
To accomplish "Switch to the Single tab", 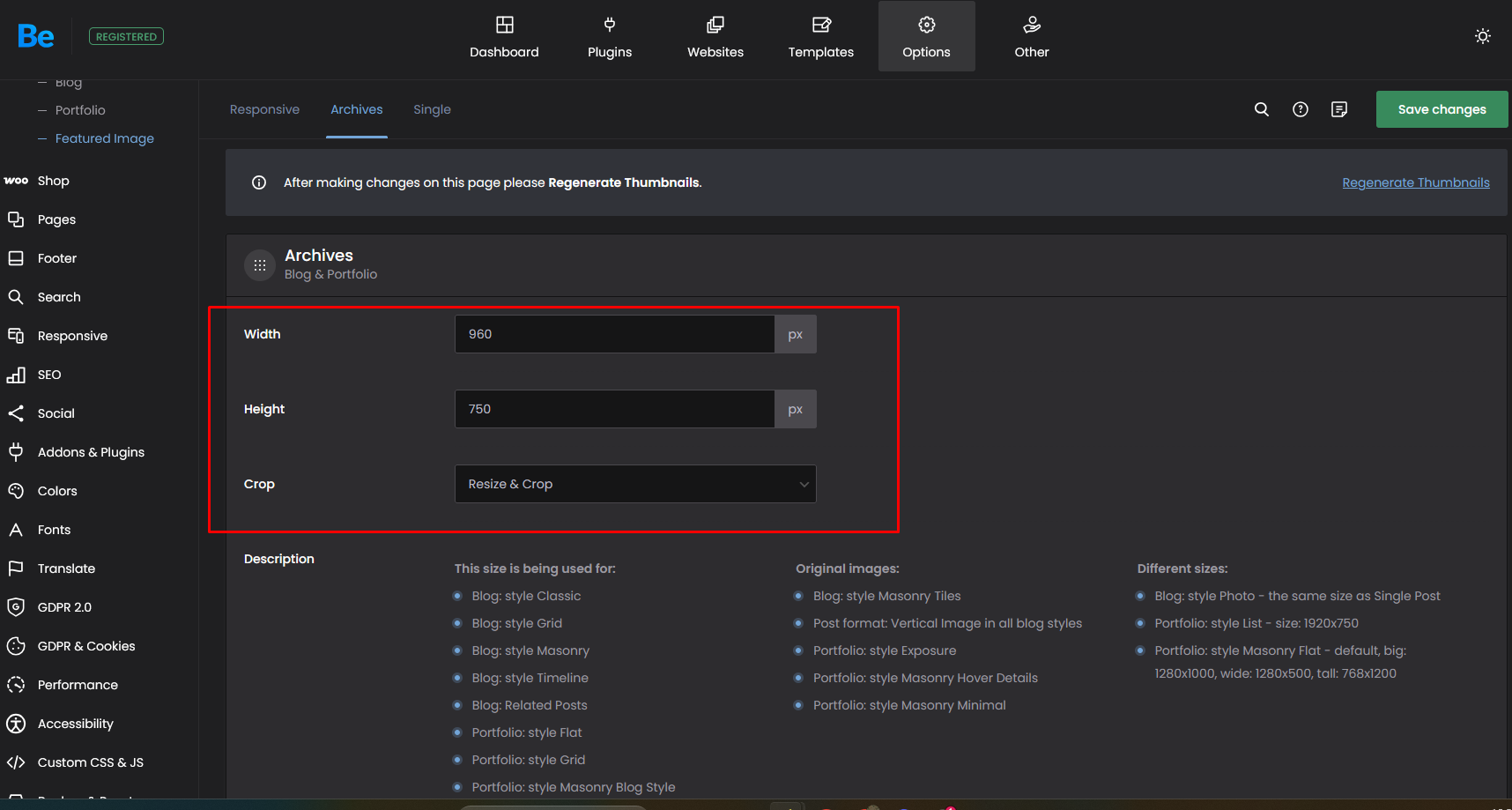I will click(432, 109).
